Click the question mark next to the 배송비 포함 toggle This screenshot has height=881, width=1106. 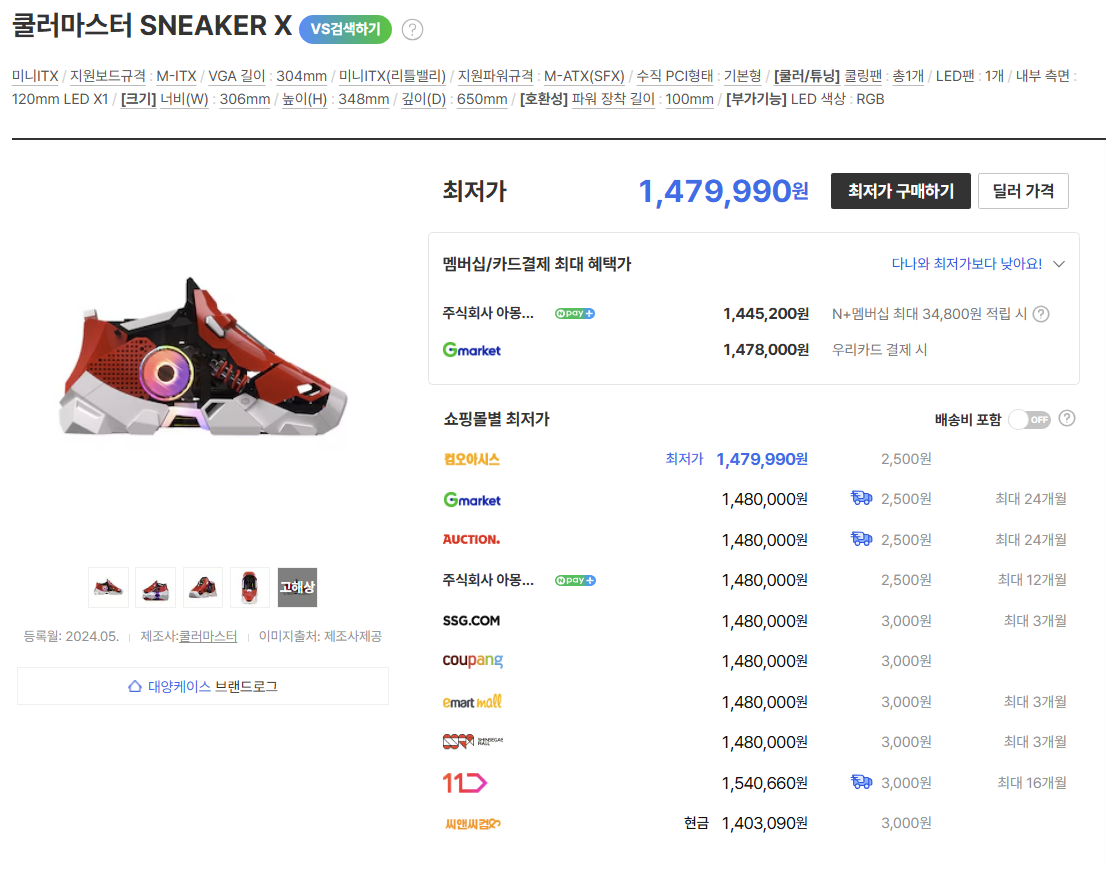coord(1067,418)
